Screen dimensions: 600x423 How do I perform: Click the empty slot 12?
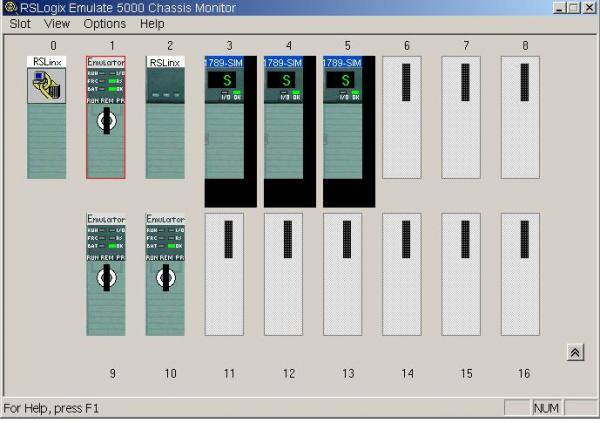coord(283,274)
